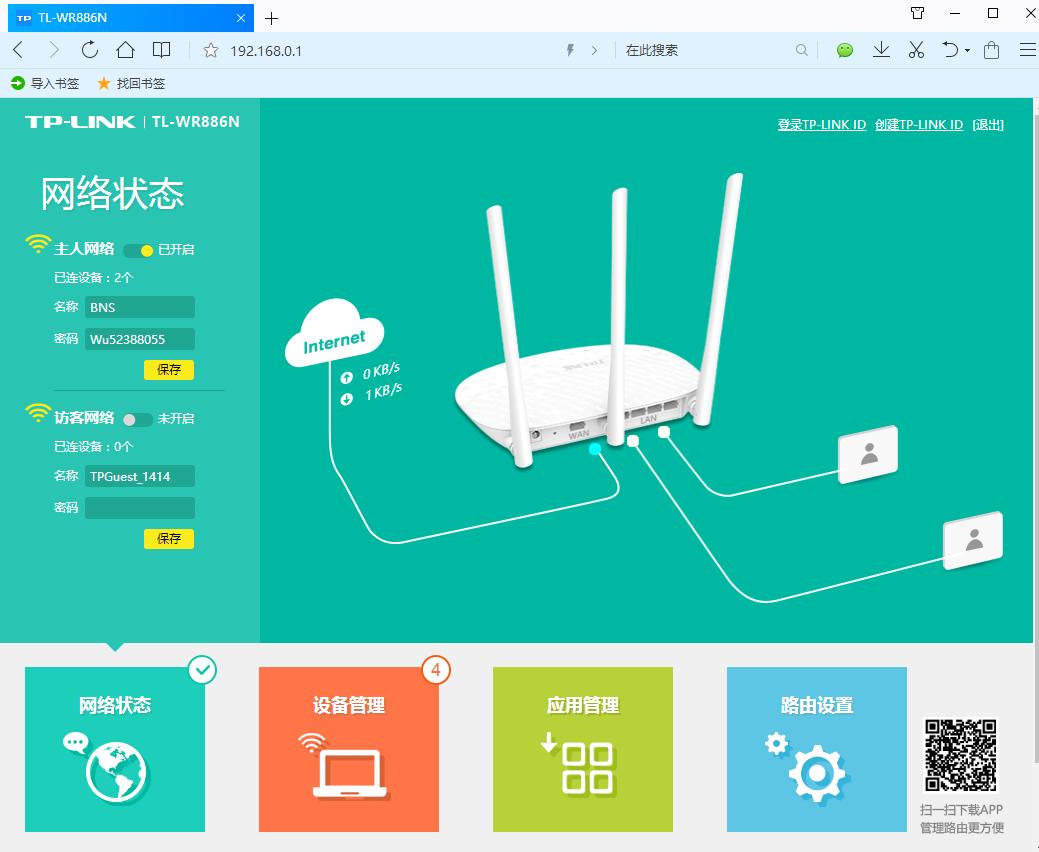Viewport: 1039px width, 852px height.
Task: Click the download manager icon in the toolbar
Action: point(881,49)
